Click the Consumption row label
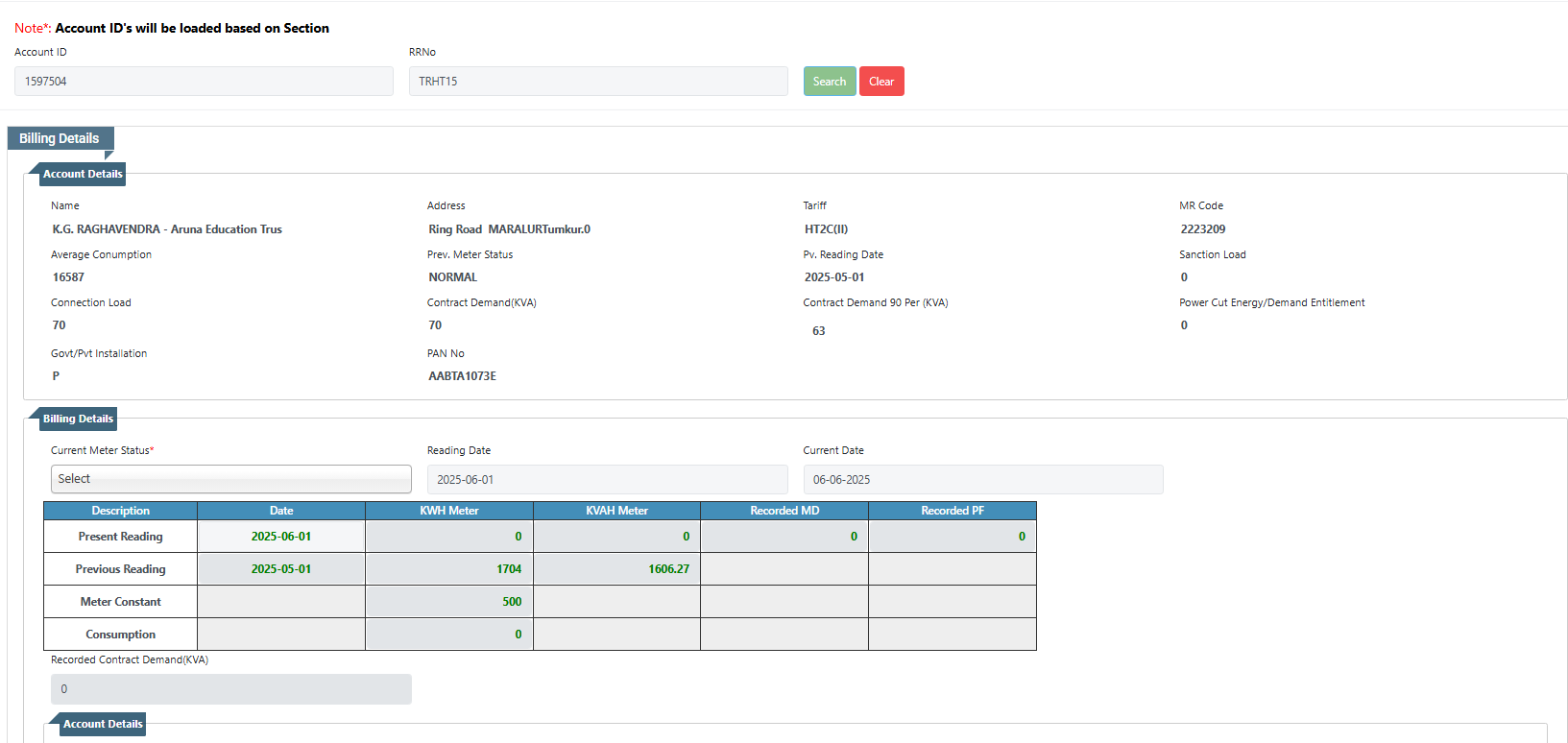1568x743 pixels. [121, 635]
